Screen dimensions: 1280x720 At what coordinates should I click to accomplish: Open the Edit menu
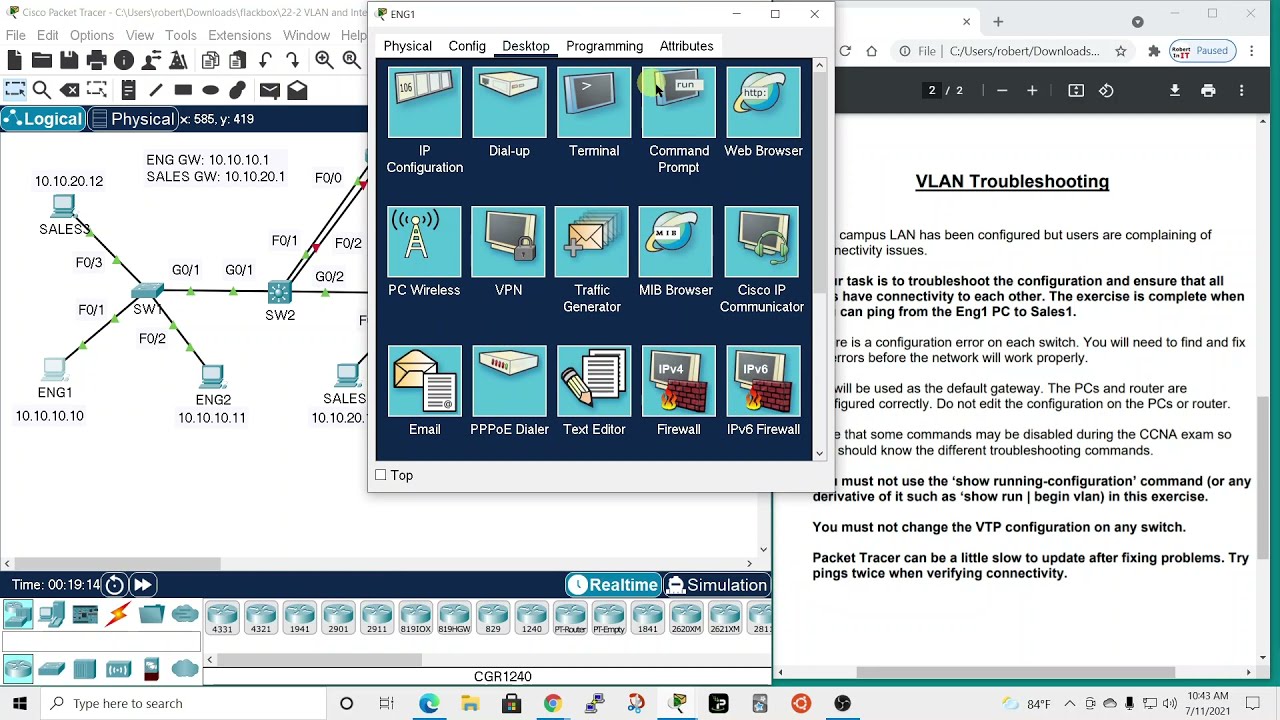coord(48,35)
